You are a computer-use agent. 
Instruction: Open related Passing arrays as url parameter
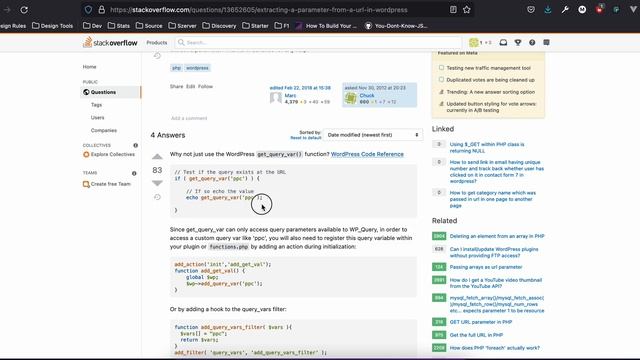486,267
